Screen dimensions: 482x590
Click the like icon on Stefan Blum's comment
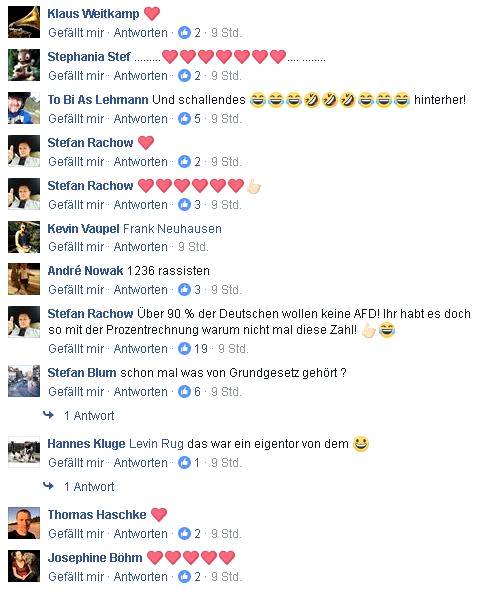tap(184, 392)
